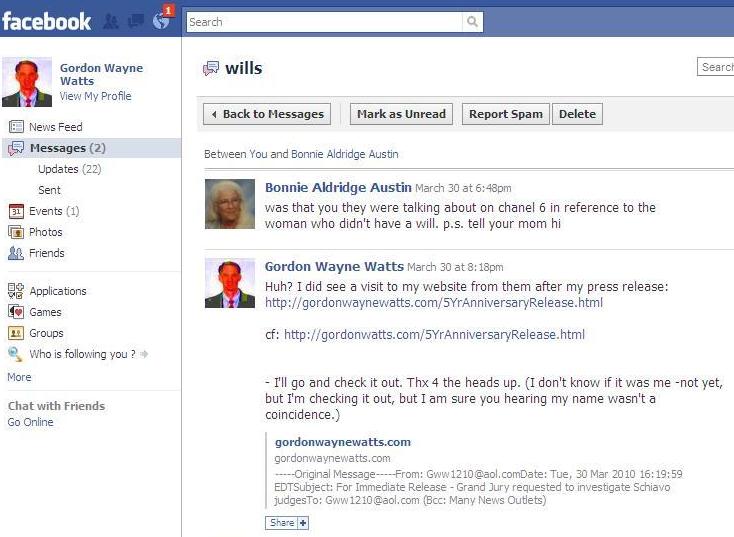Image resolution: width=734 pixels, height=537 pixels.
Task: Open friend requests icon in top bar
Action: pyautogui.click(x=111, y=22)
